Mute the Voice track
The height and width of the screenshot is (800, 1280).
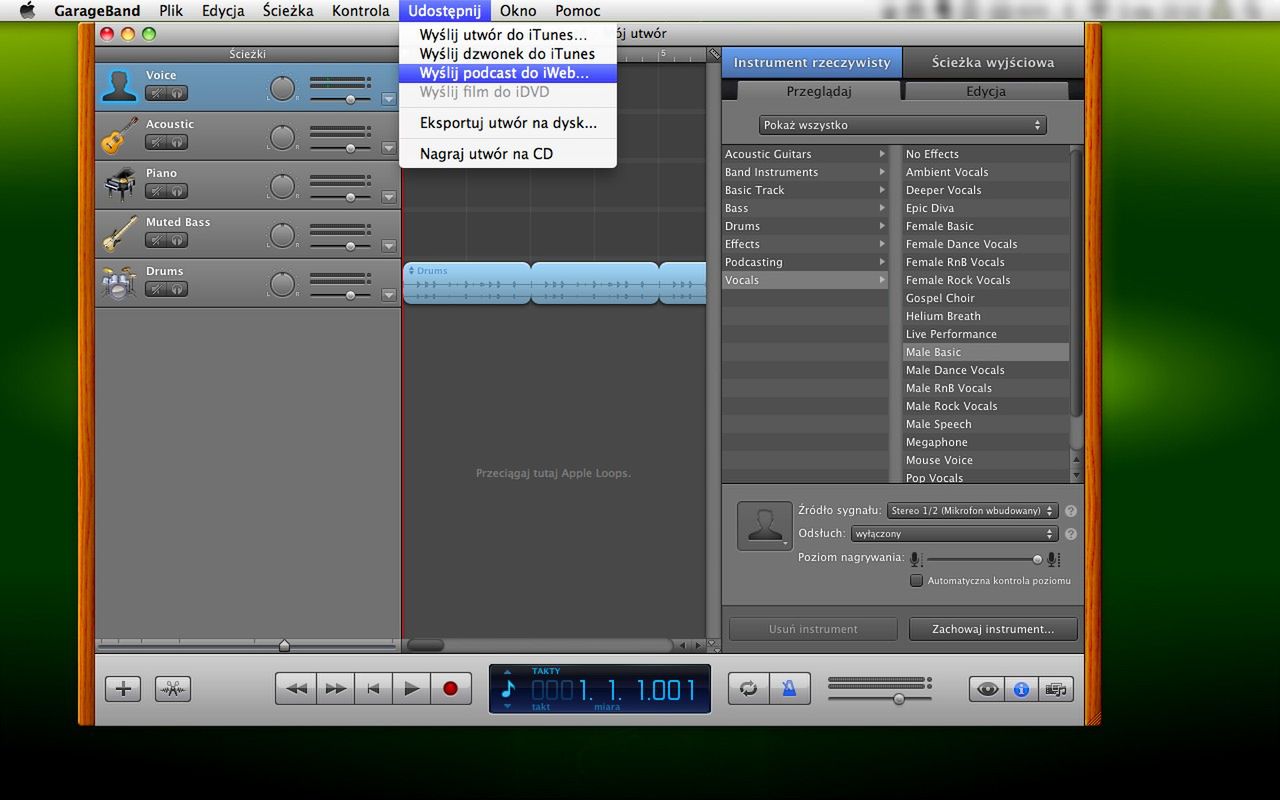coord(156,93)
